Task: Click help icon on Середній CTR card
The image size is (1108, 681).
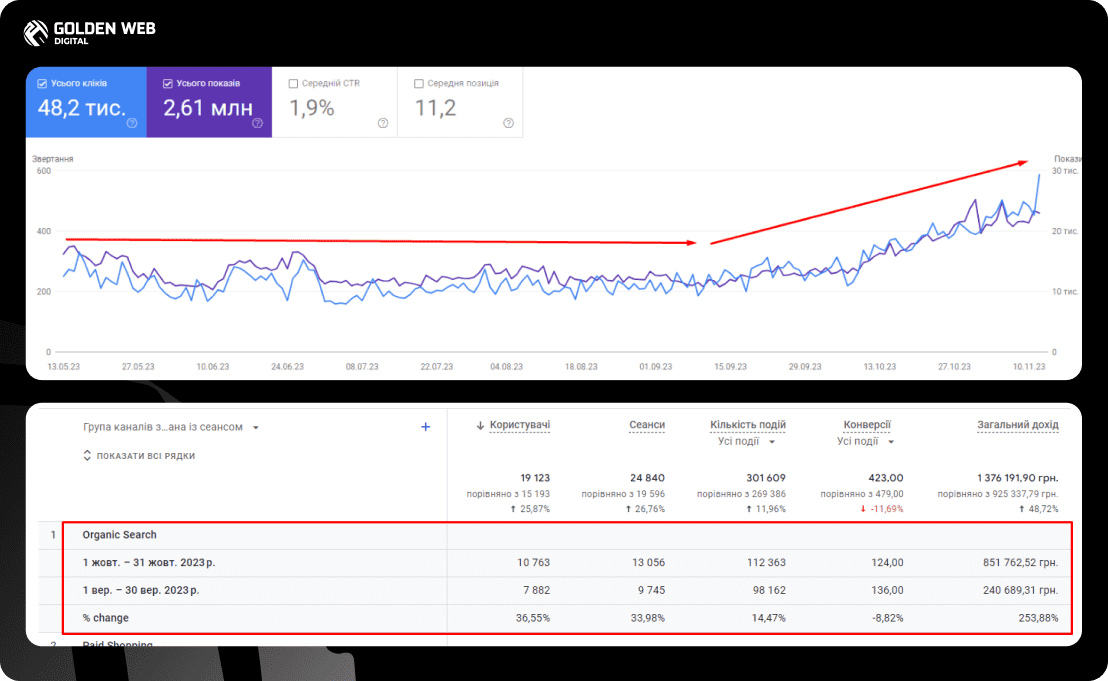Action: pyautogui.click(x=383, y=123)
